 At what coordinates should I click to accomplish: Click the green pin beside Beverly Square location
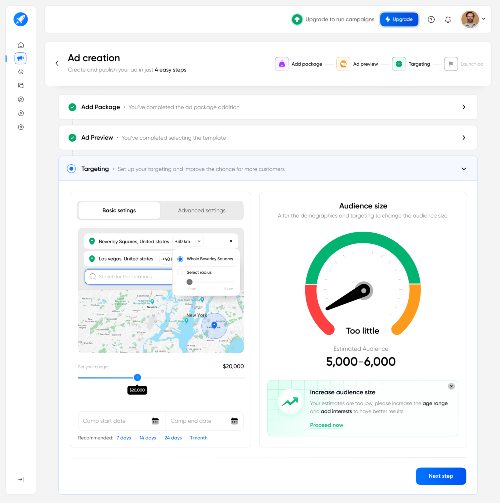point(92,241)
